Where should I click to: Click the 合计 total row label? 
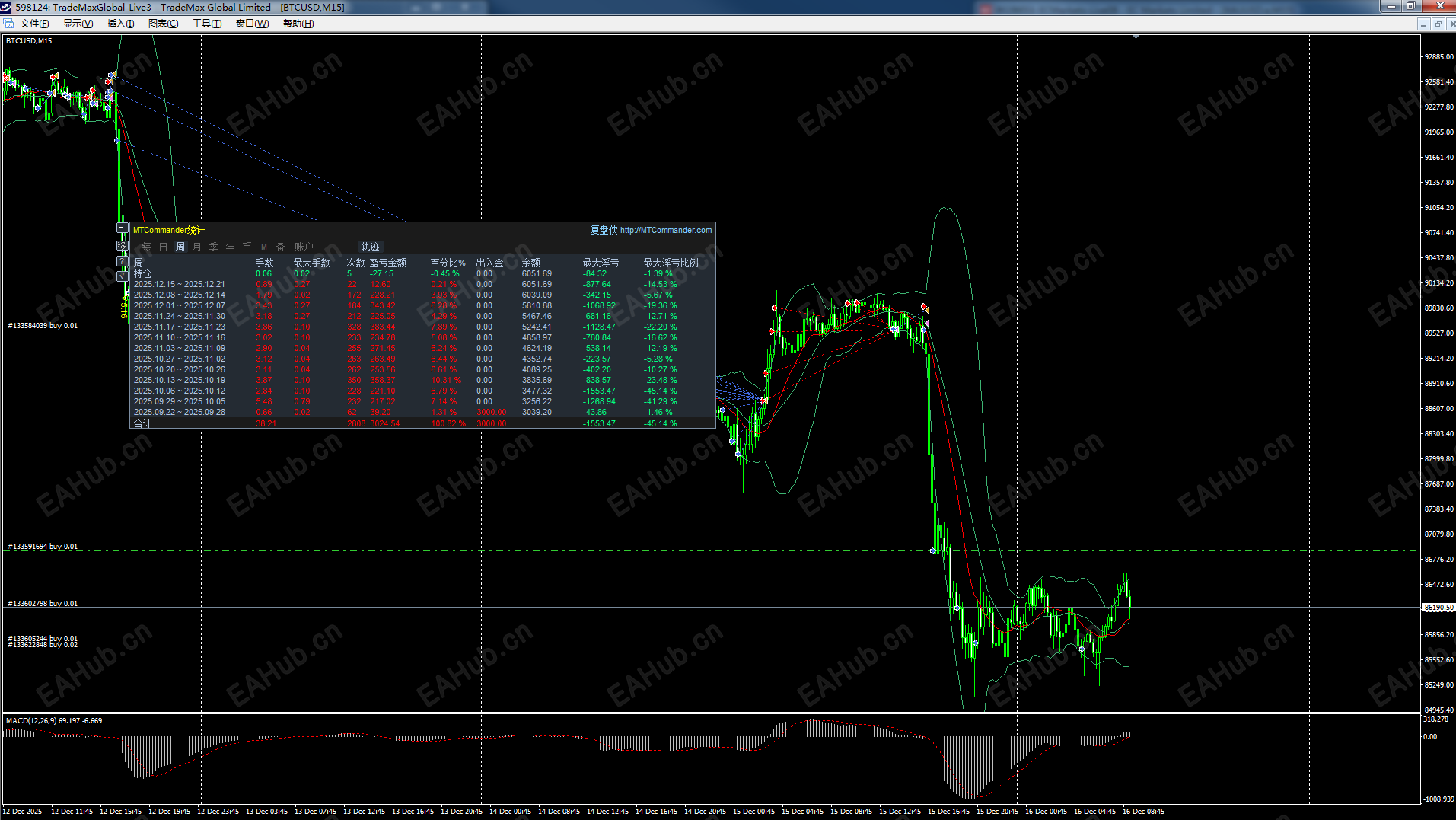tap(142, 423)
